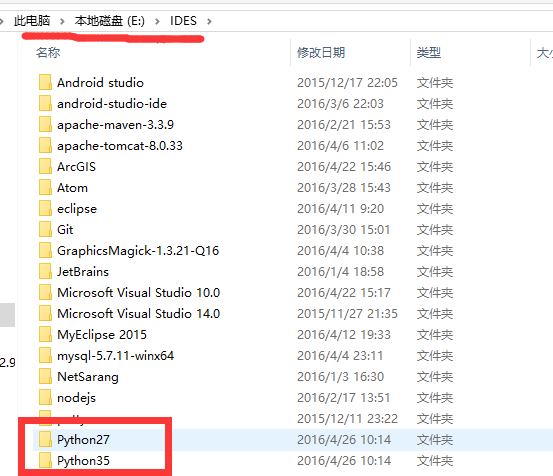Select the folder name 'android-studio-ide'

coord(112,104)
